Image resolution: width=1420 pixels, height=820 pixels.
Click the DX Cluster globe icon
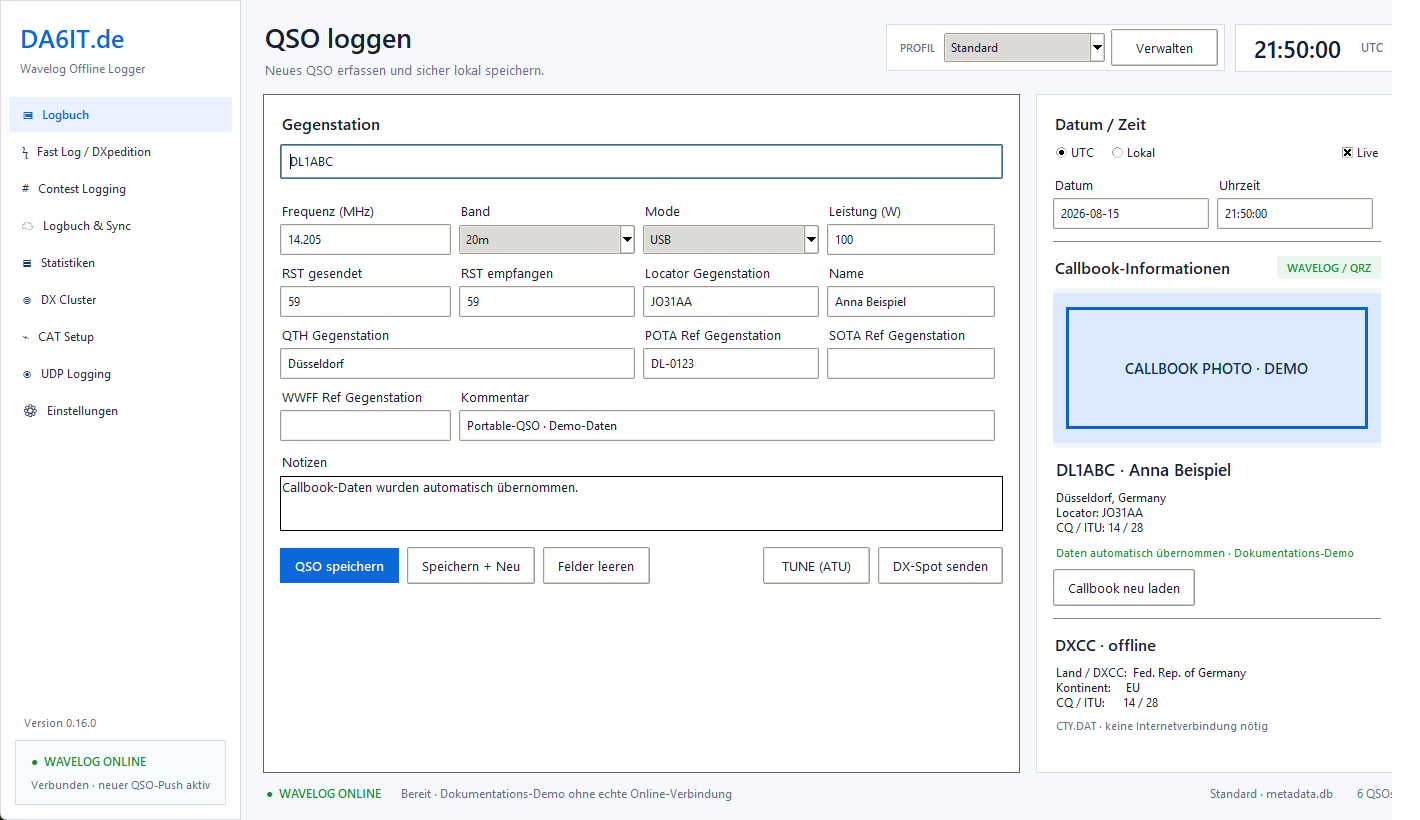point(27,300)
